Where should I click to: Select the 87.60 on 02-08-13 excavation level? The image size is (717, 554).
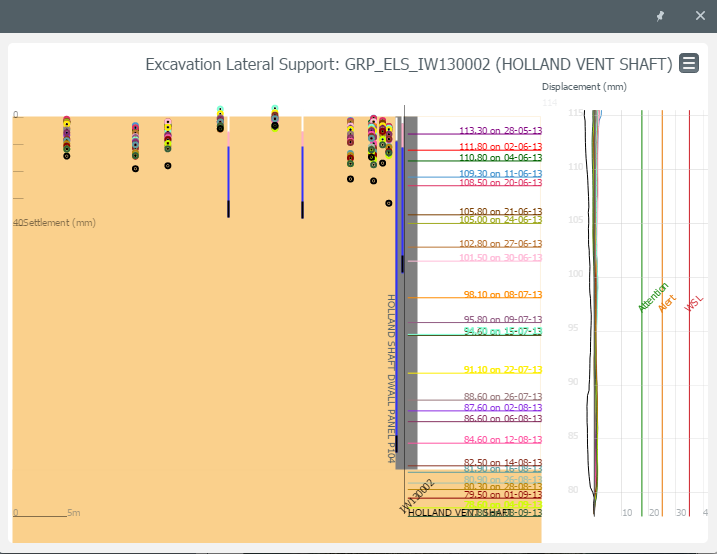pyautogui.click(x=503, y=408)
